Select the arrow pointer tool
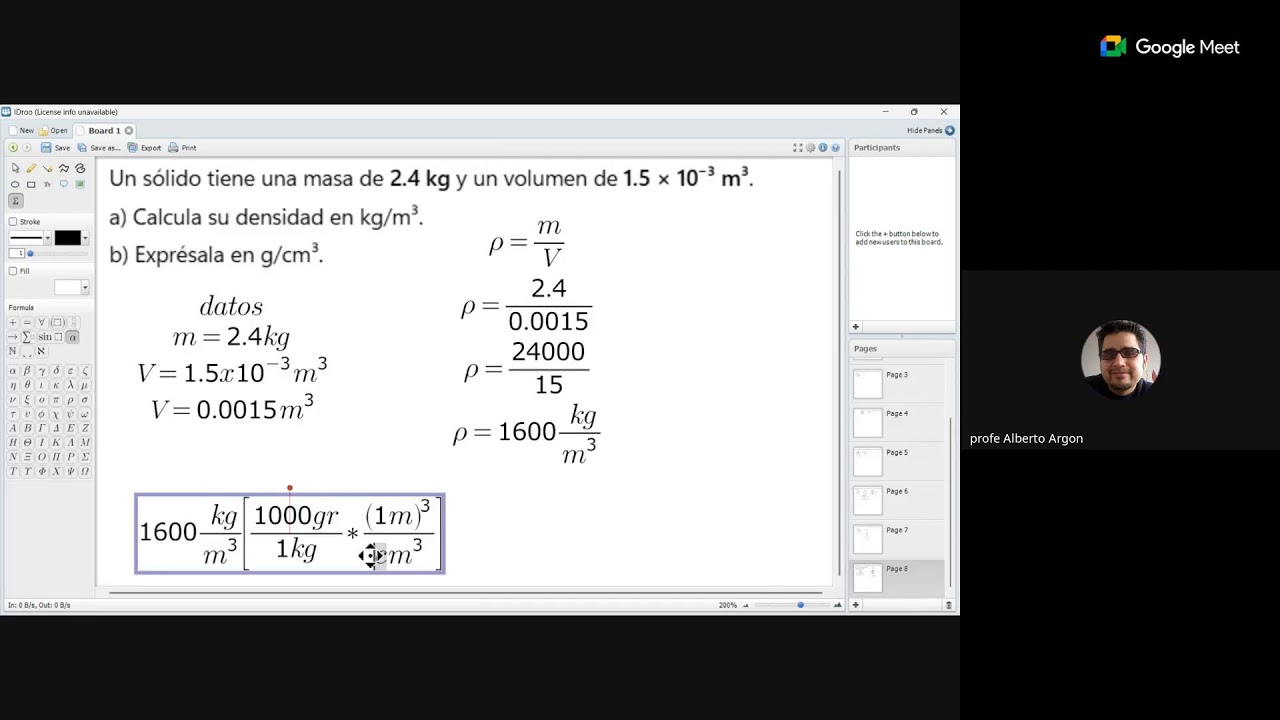Image resolution: width=1280 pixels, height=720 pixels. (x=15, y=168)
